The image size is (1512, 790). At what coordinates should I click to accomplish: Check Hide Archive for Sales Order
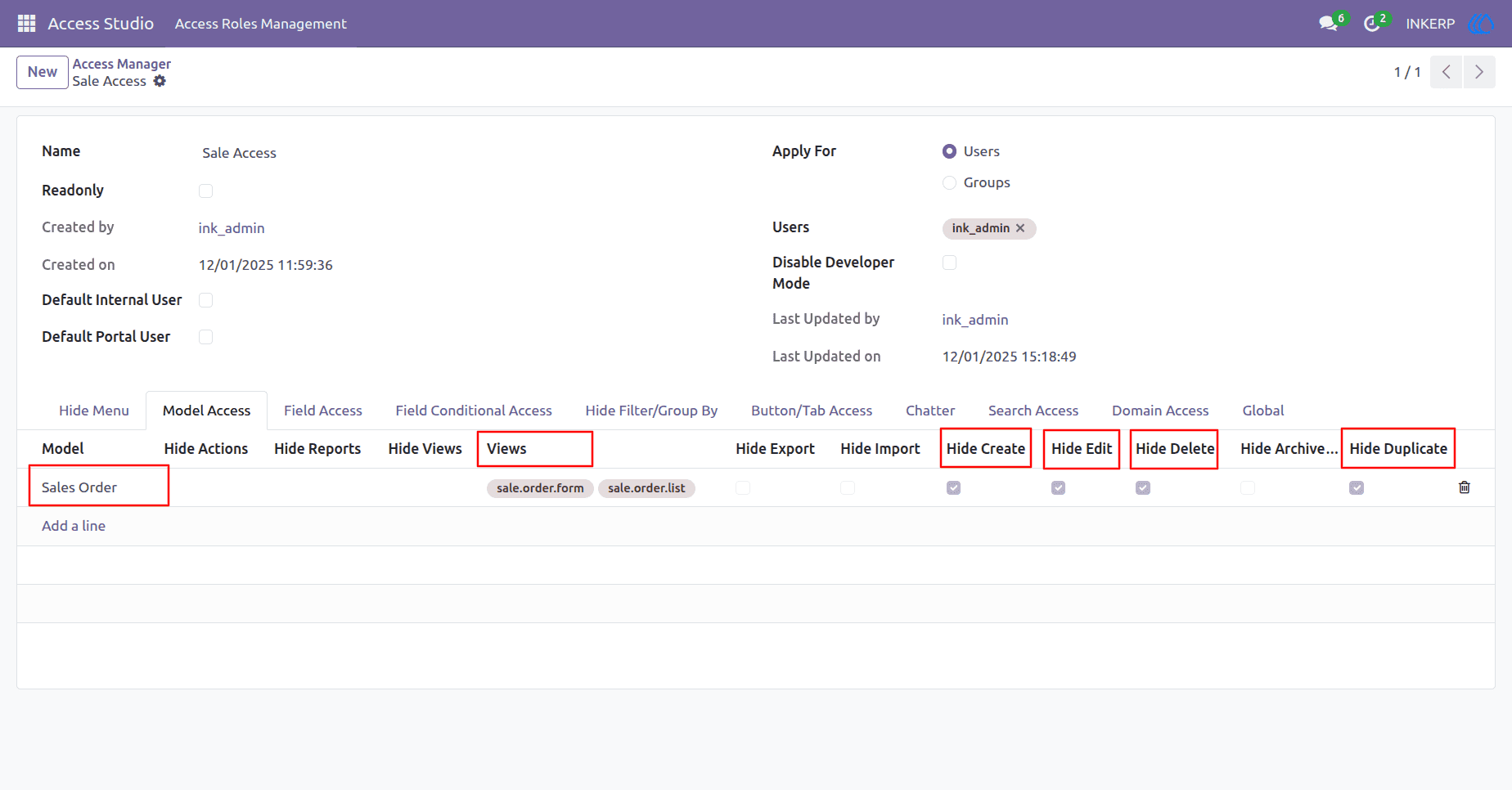[1248, 487]
